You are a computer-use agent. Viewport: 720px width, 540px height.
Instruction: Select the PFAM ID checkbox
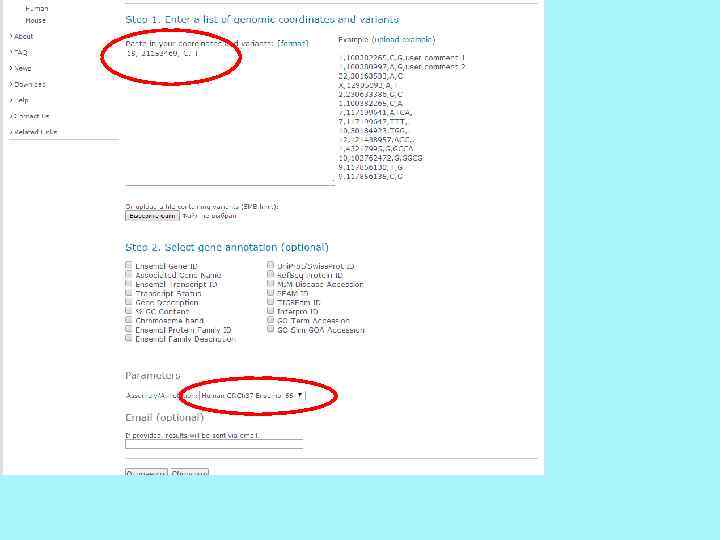pyautogui.click(x=270, y=293)
